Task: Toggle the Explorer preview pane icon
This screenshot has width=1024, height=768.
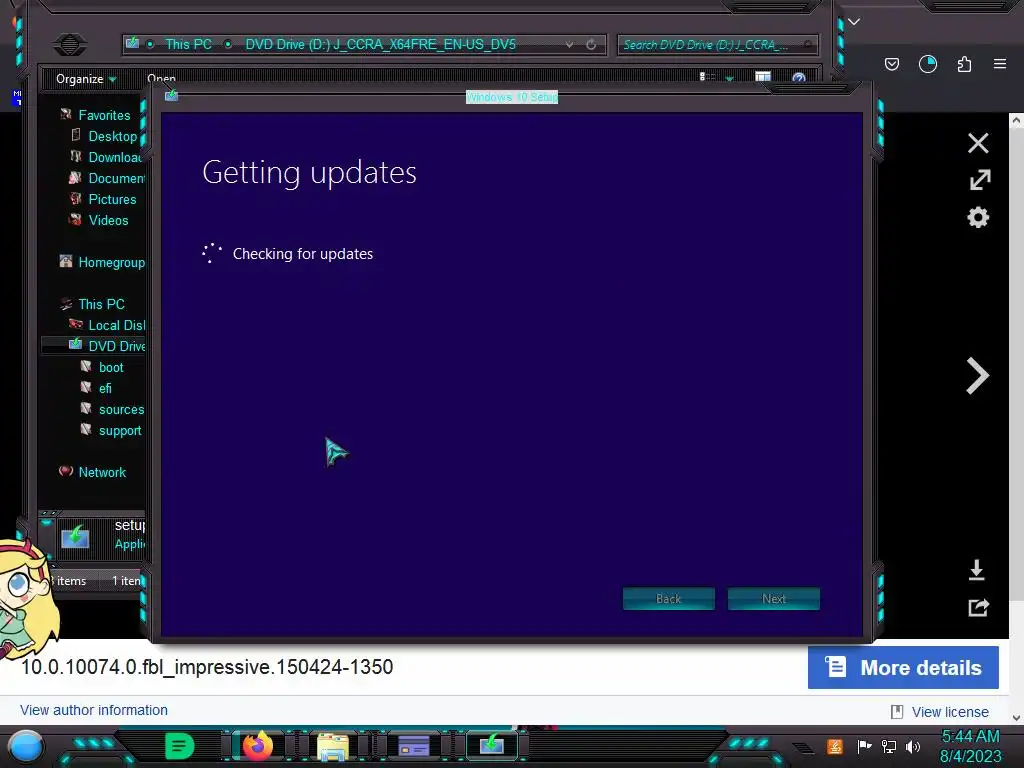Action: (x=762, y=77)
